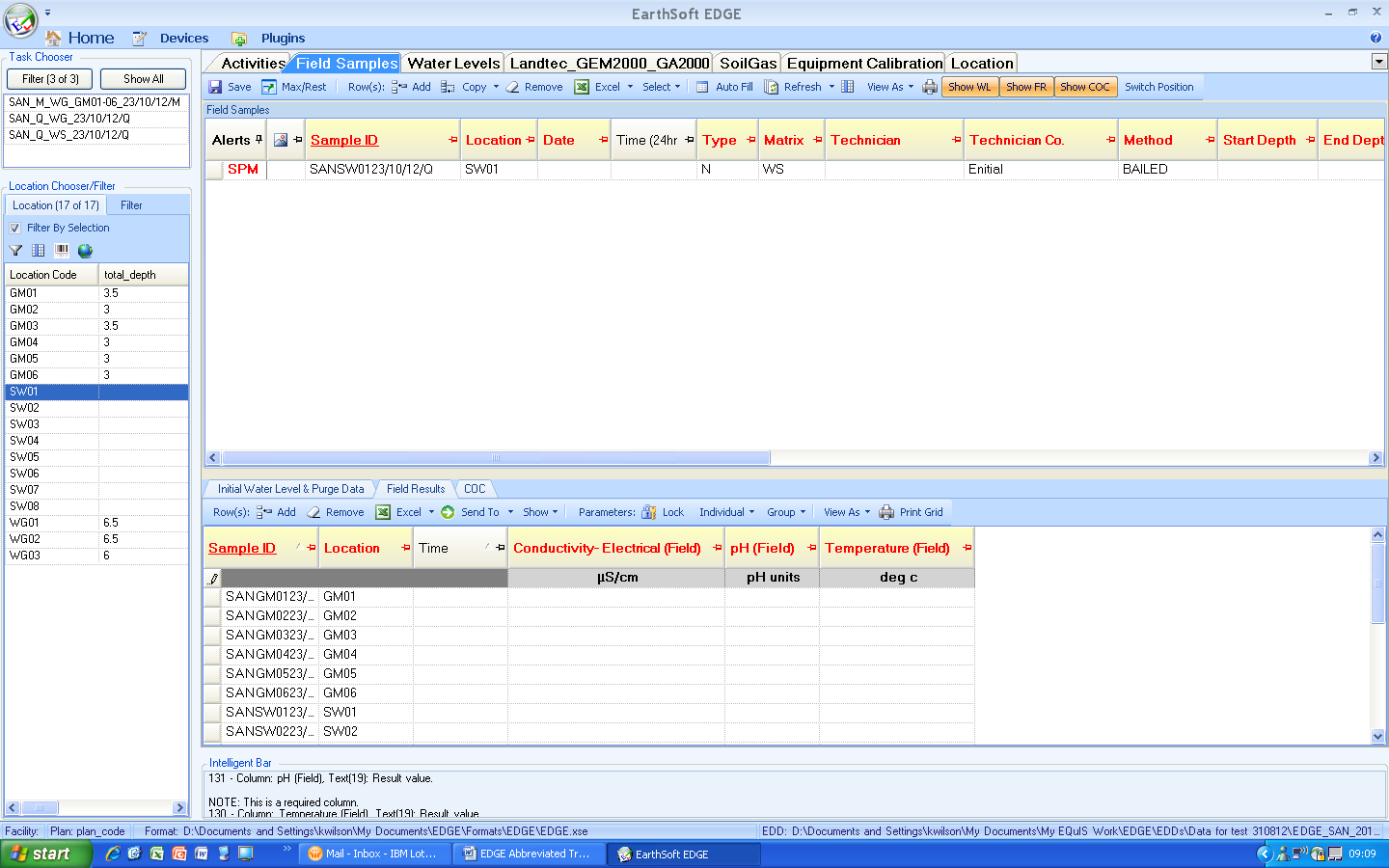Switch to the Activities tab
Viewport: 1389px width, 868px height.
[x=253, y=64]
